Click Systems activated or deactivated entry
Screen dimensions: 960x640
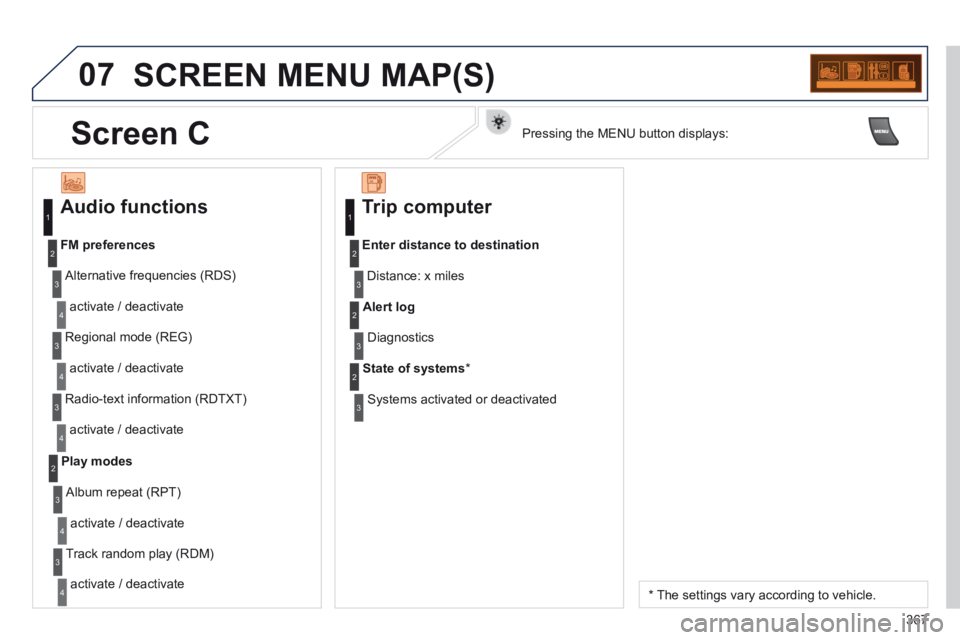click(462, 399)
